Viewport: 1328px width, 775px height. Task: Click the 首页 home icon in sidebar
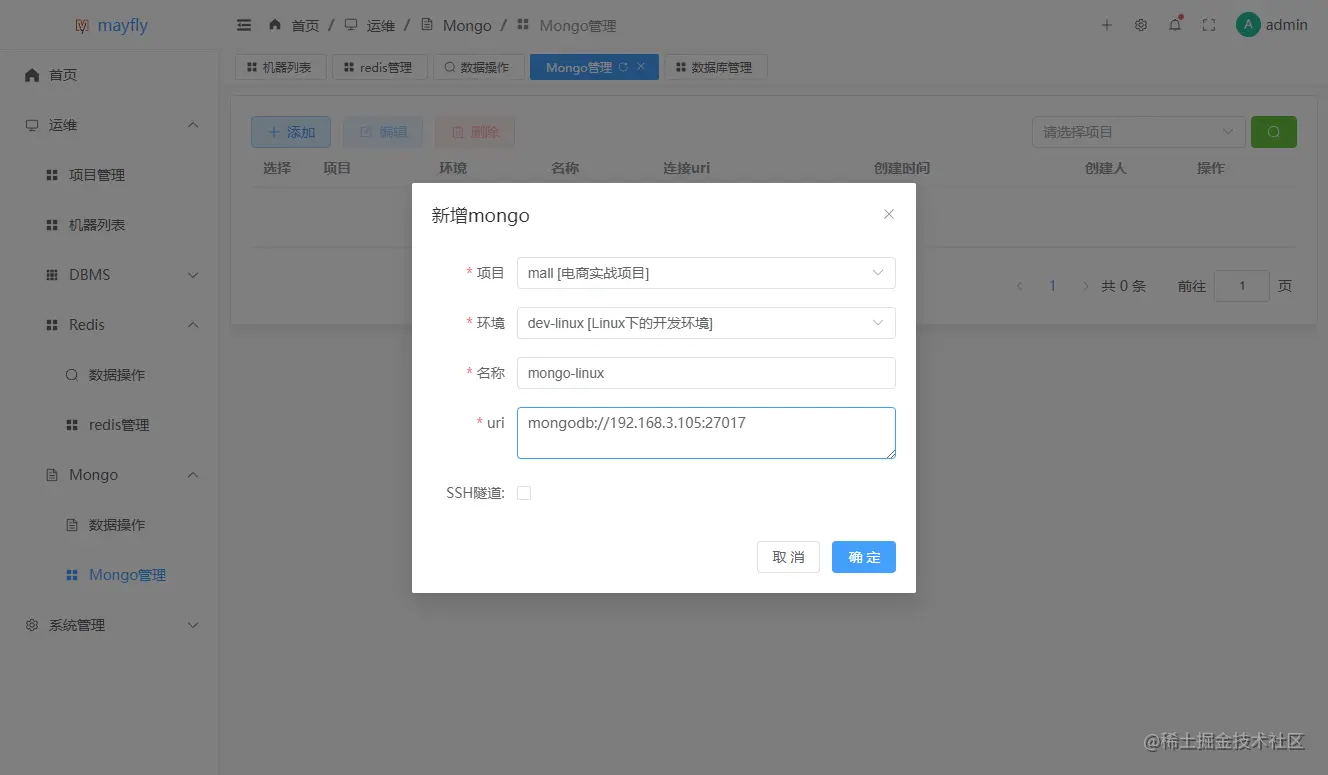(32, 75)
